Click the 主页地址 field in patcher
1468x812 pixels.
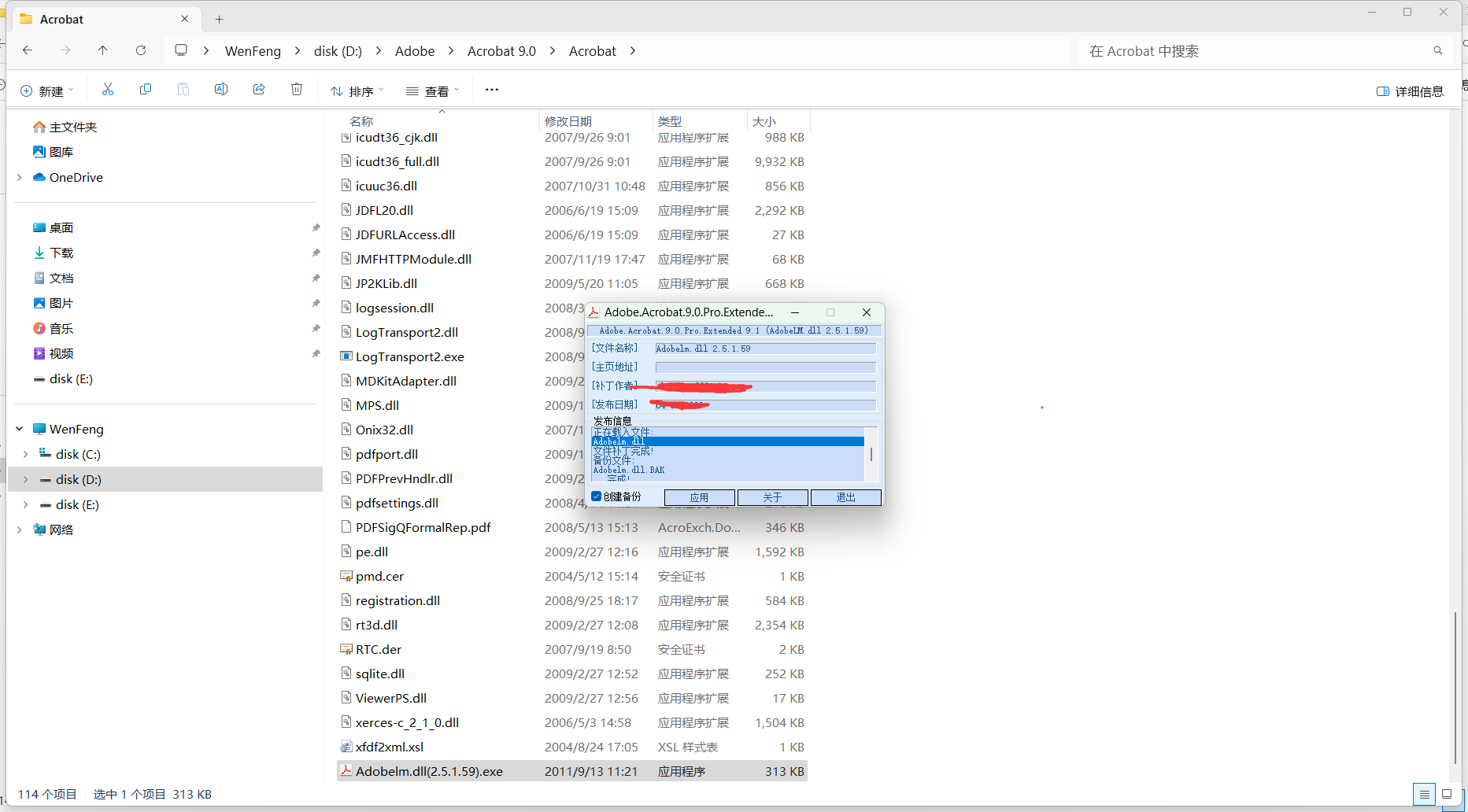[x=765, y=367]
